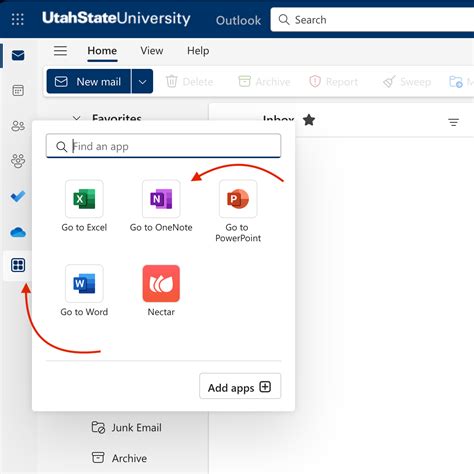Toggle the Inbox favorite star
Image resolution: width=474 pixels, height=474 pixels.
click(309, 120)
